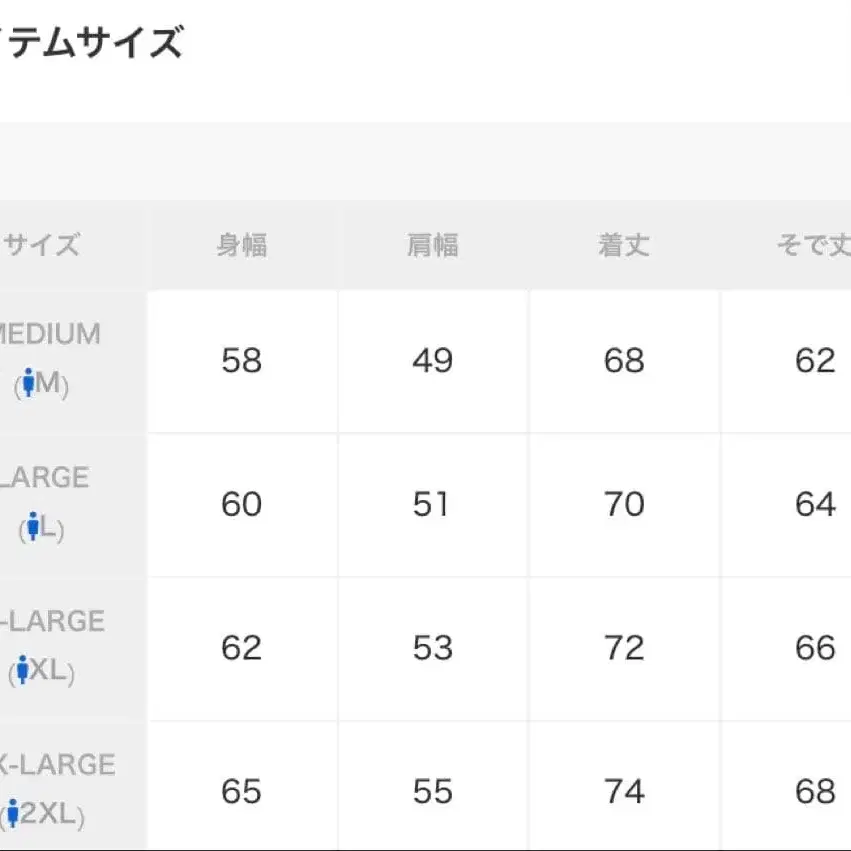
Task: Click the アイテムサイズ section heading
Action: [92, 43]
